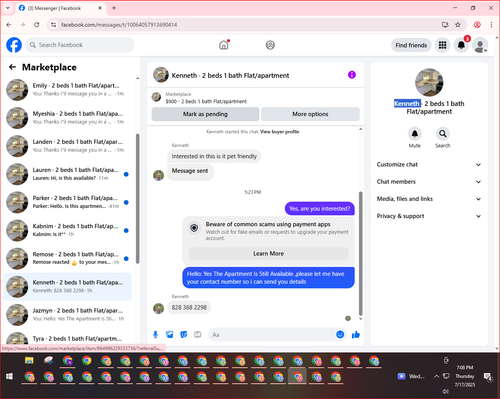This screenshot has width=500, height=399.
Task: Open the profile circle icon in the top navigation
Action: (270, 45)
